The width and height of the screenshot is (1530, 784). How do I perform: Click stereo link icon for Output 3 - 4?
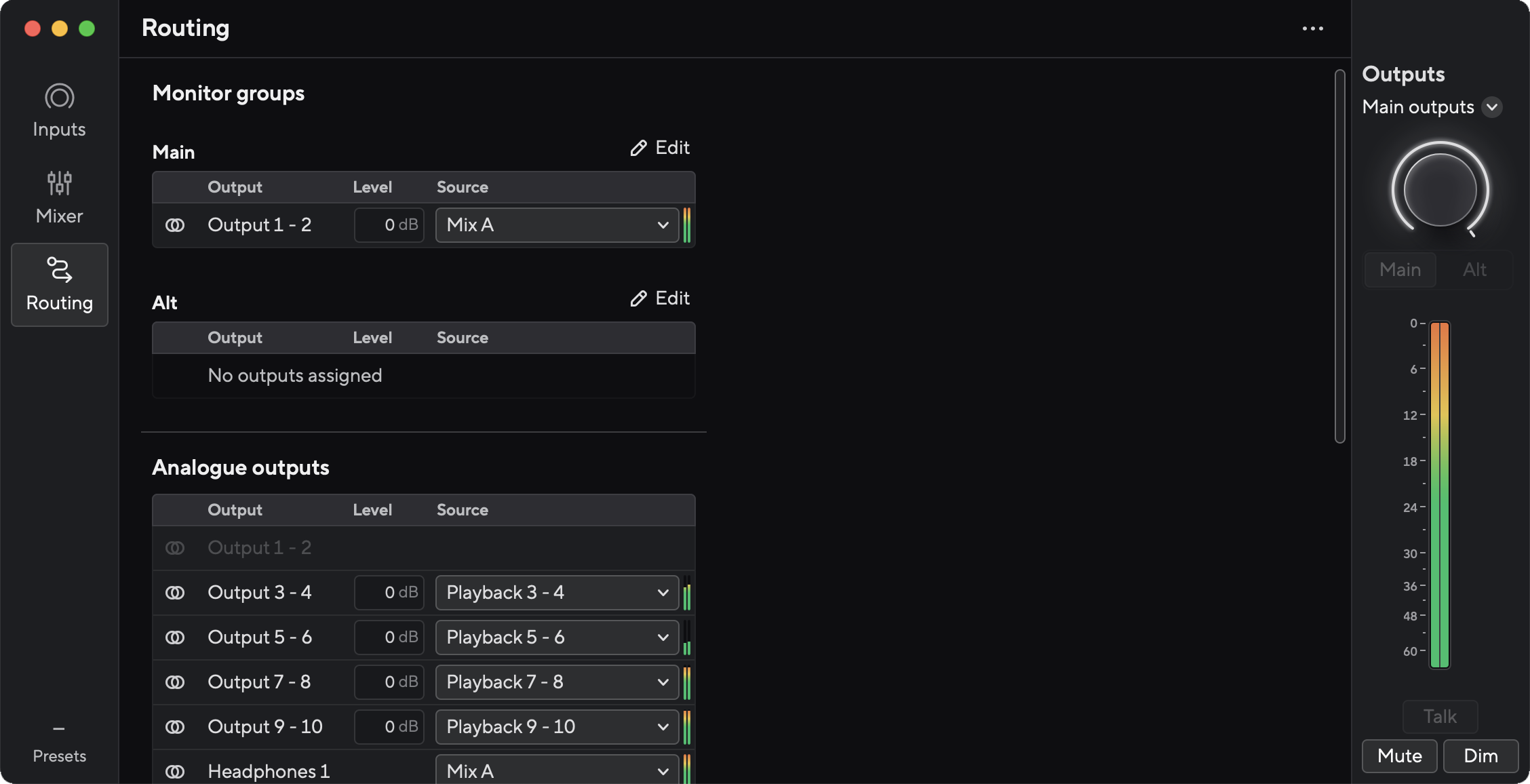(x=175, y=593)
